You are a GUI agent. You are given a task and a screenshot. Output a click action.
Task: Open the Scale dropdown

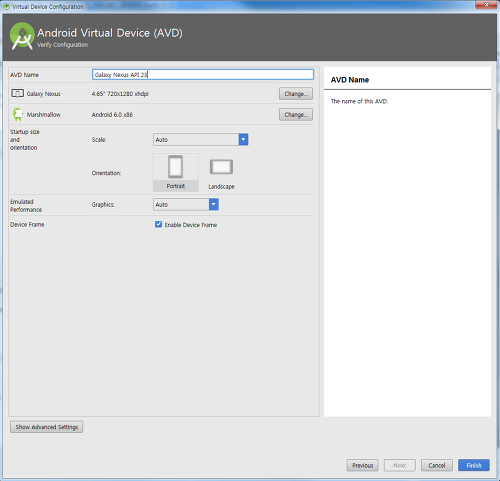point(201,139)
